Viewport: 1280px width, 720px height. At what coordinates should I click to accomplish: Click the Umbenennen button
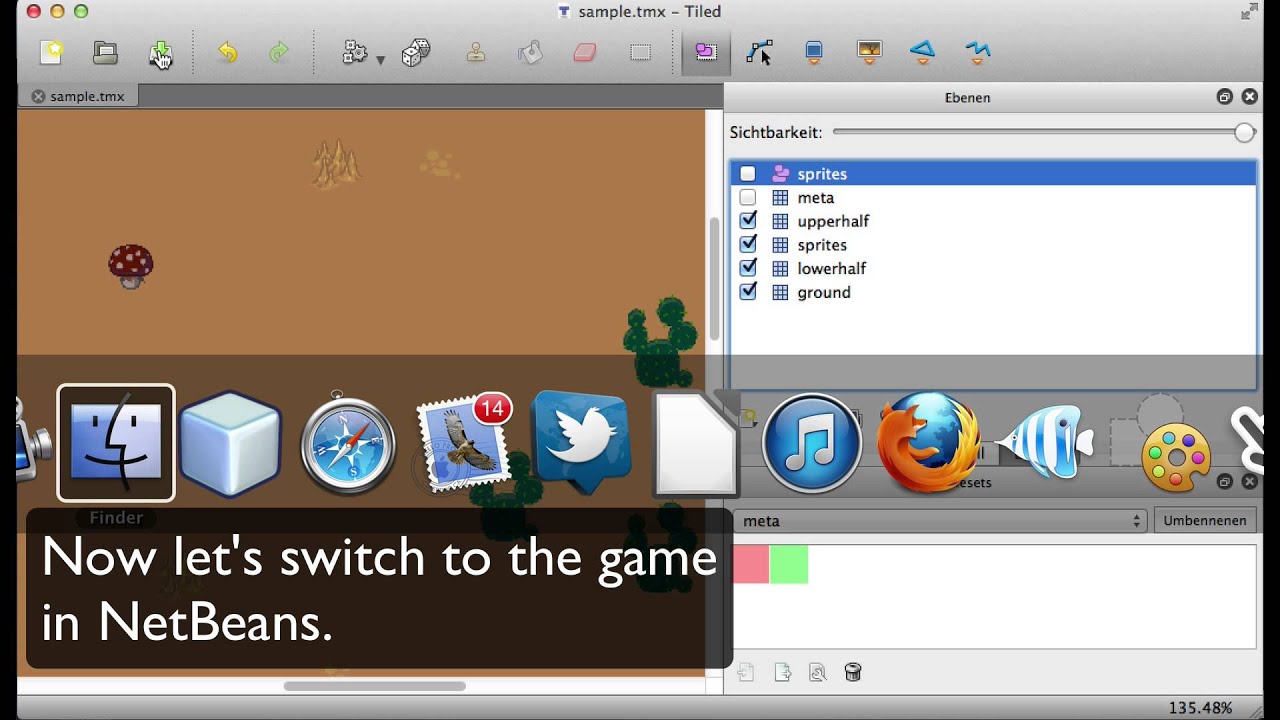(x=1205, y=521)
